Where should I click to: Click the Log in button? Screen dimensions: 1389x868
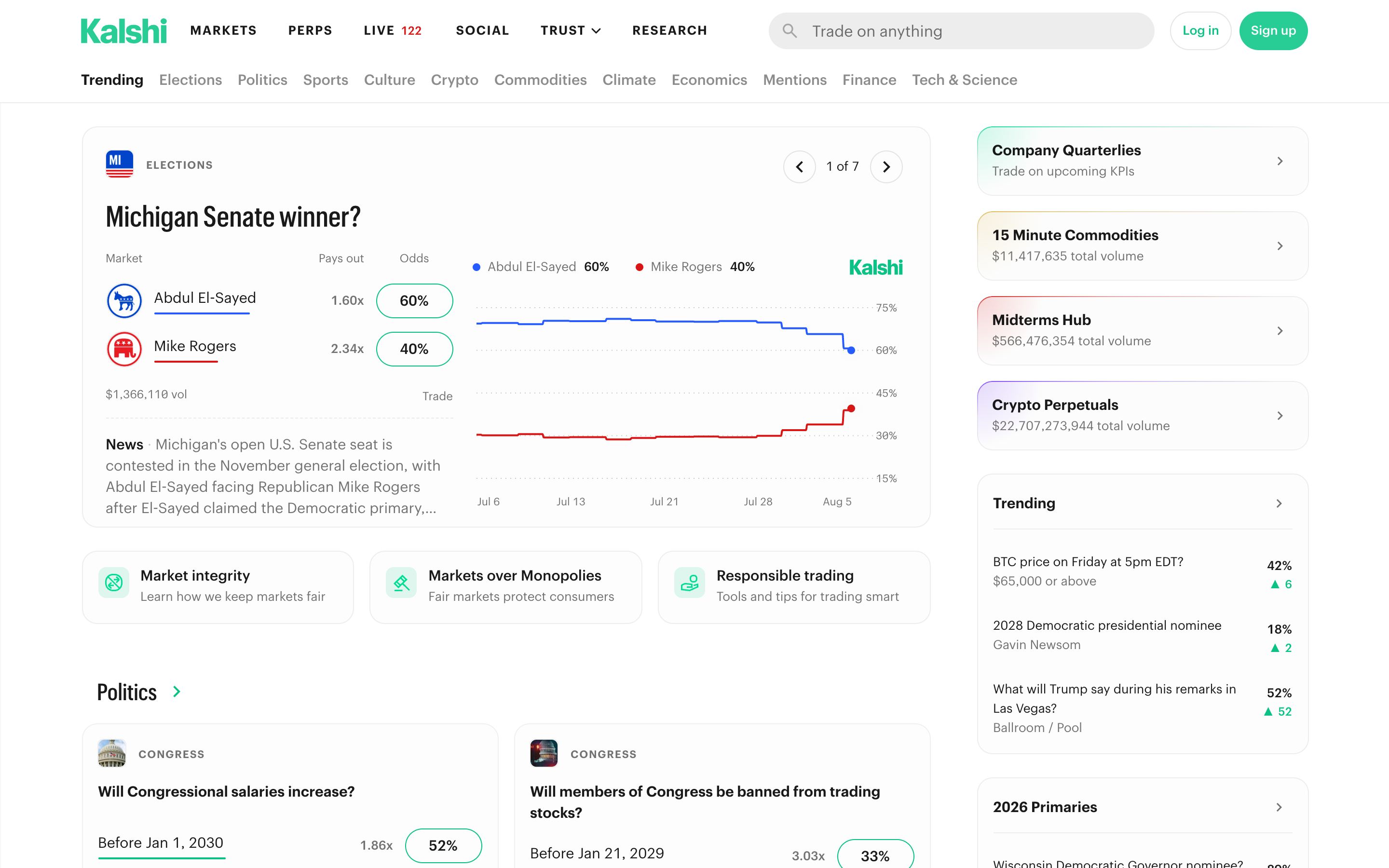tap(1200, 31)
